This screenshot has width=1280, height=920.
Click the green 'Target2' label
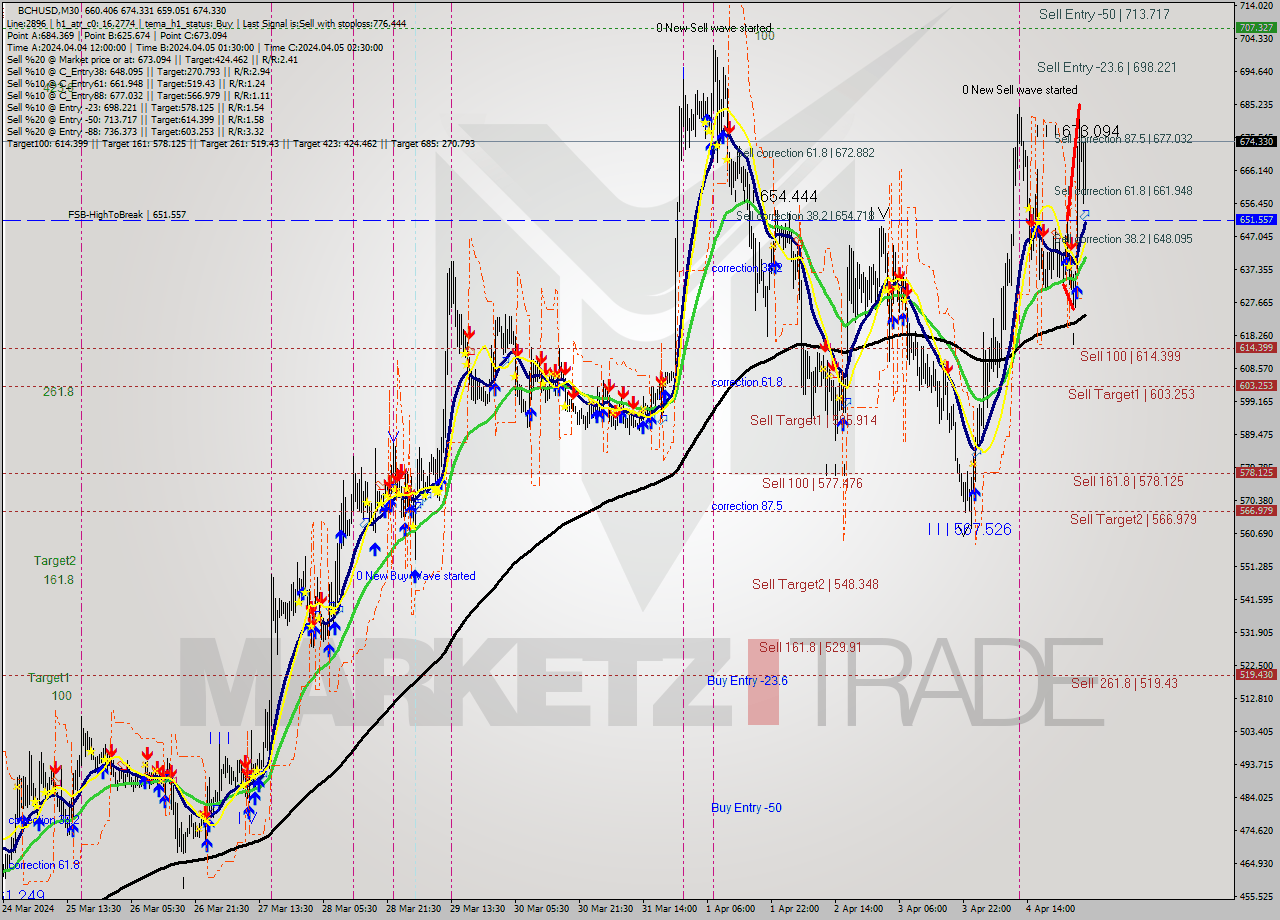coord(54,561)
